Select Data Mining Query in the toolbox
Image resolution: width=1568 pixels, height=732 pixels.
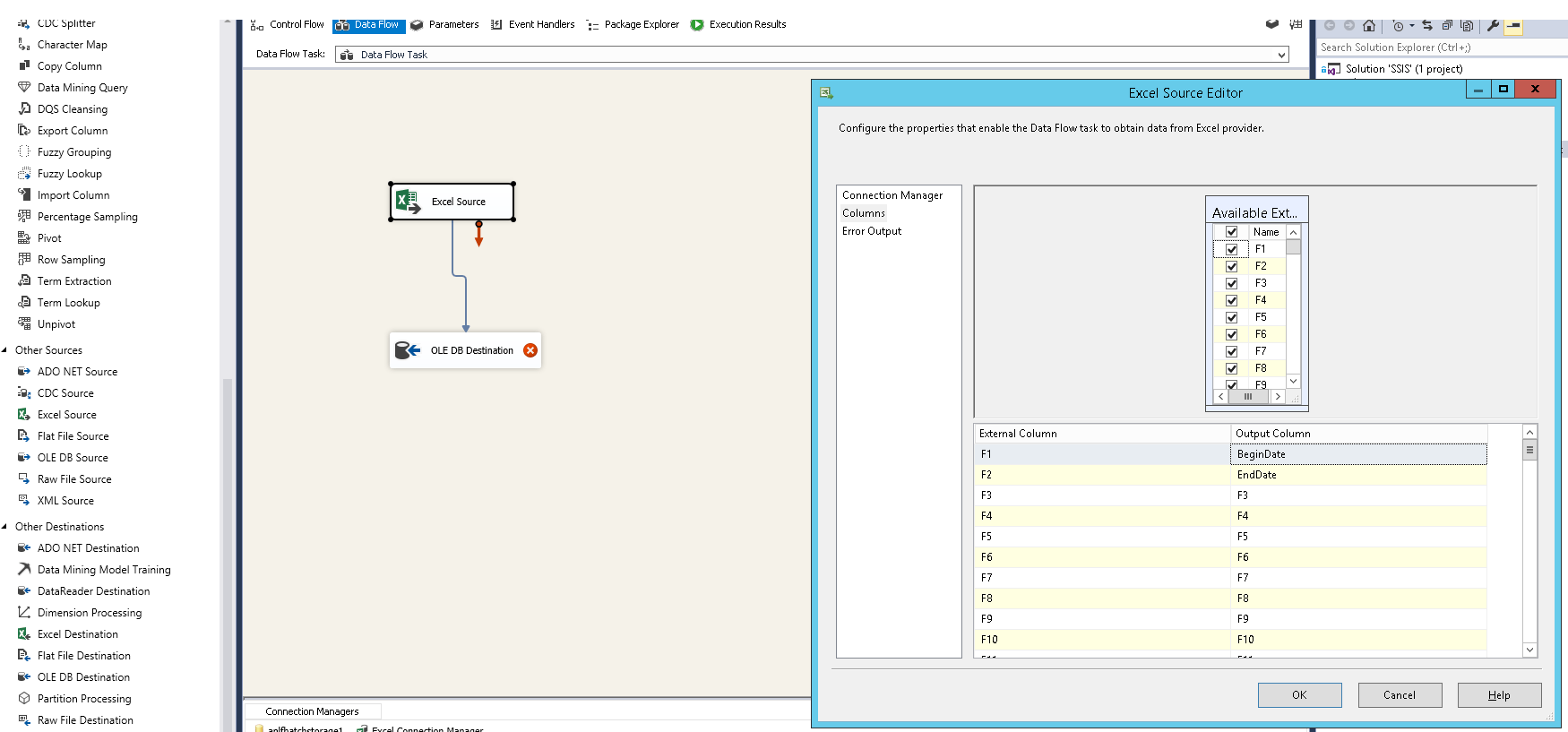[x=82, y=88]
